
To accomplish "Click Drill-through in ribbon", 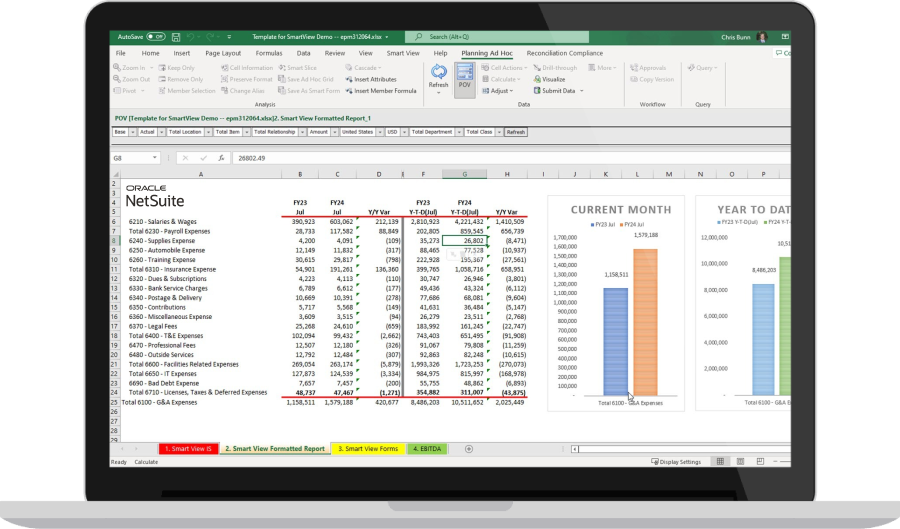I will tap(555, 68).
